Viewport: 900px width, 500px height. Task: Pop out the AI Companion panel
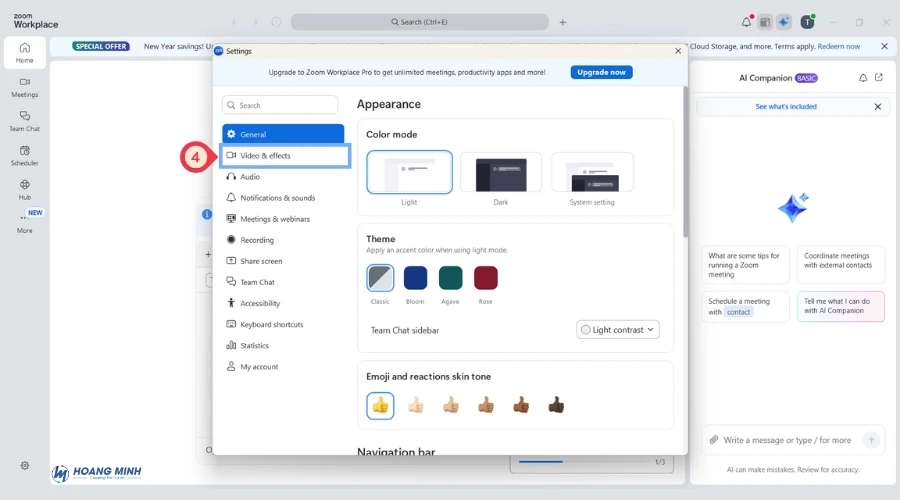pyautogui.click(x=879, y=78)
